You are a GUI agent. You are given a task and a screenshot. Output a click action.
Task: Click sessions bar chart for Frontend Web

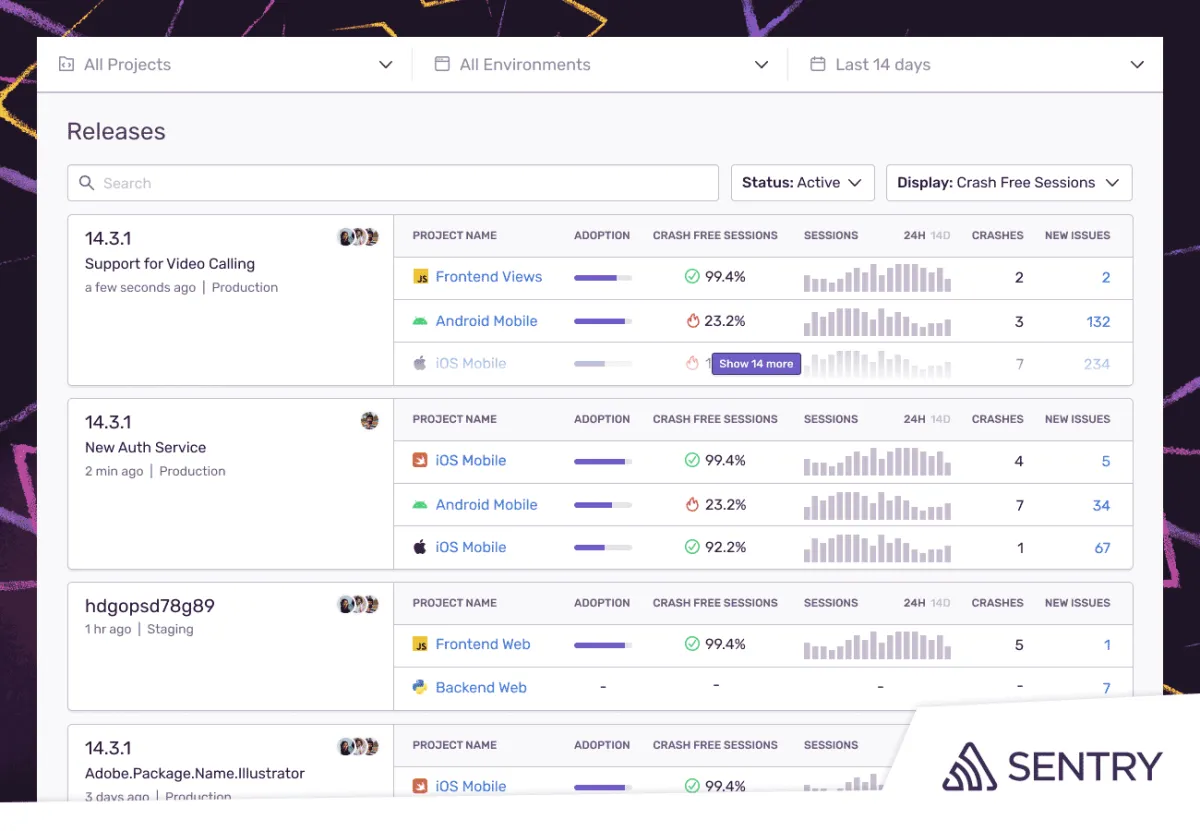click(x=877, y=645)
